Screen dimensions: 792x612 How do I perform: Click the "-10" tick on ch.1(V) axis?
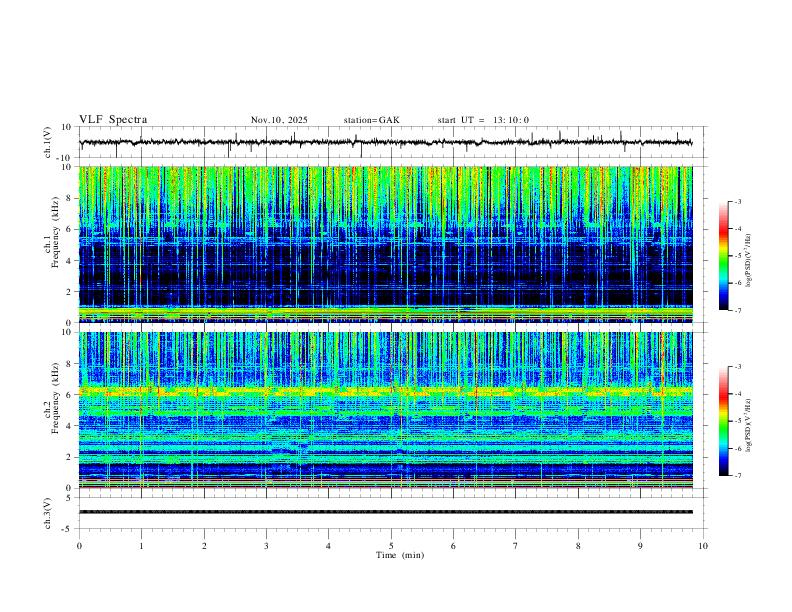coord(65,158)
